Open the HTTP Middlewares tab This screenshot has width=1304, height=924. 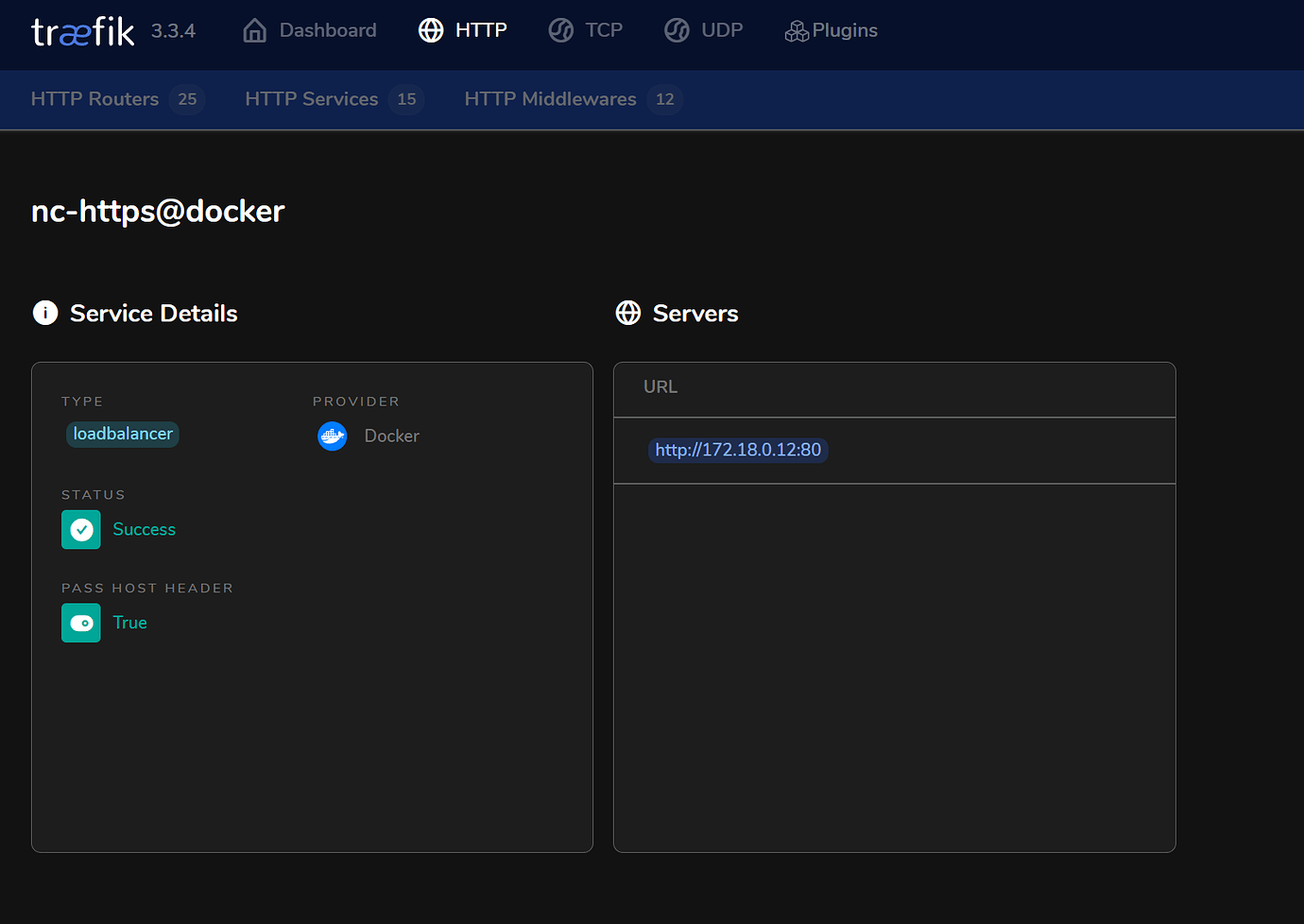point(550,98)
